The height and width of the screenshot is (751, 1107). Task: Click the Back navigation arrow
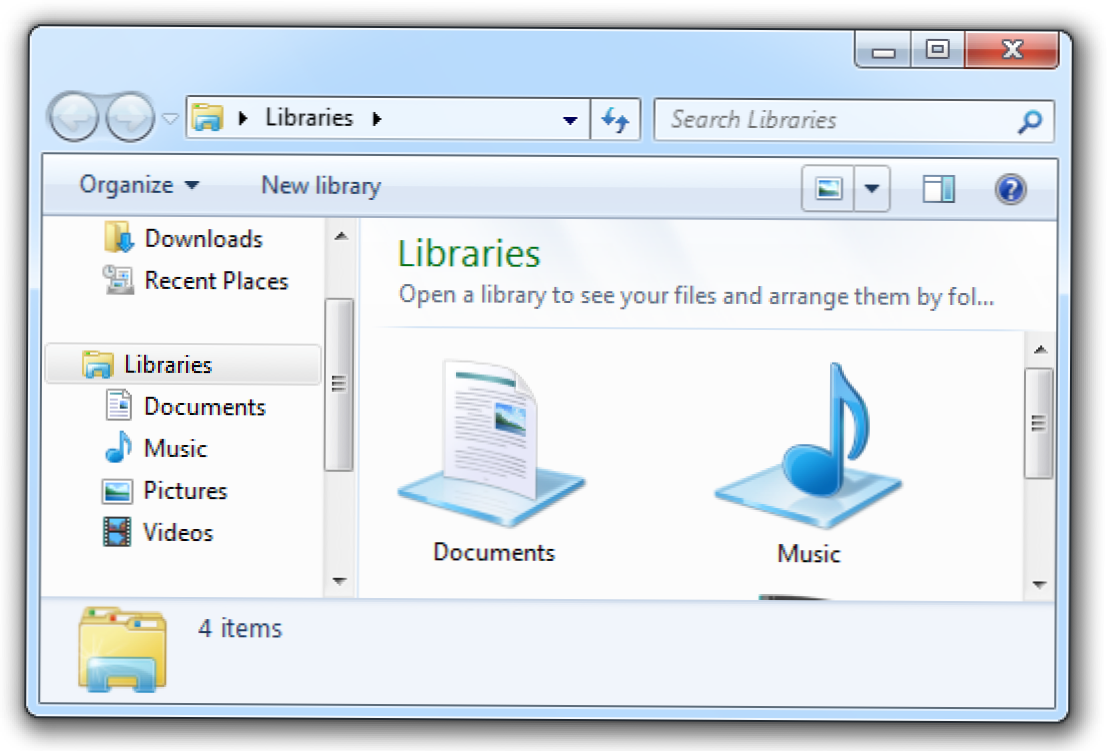click(x=75, y=118)
